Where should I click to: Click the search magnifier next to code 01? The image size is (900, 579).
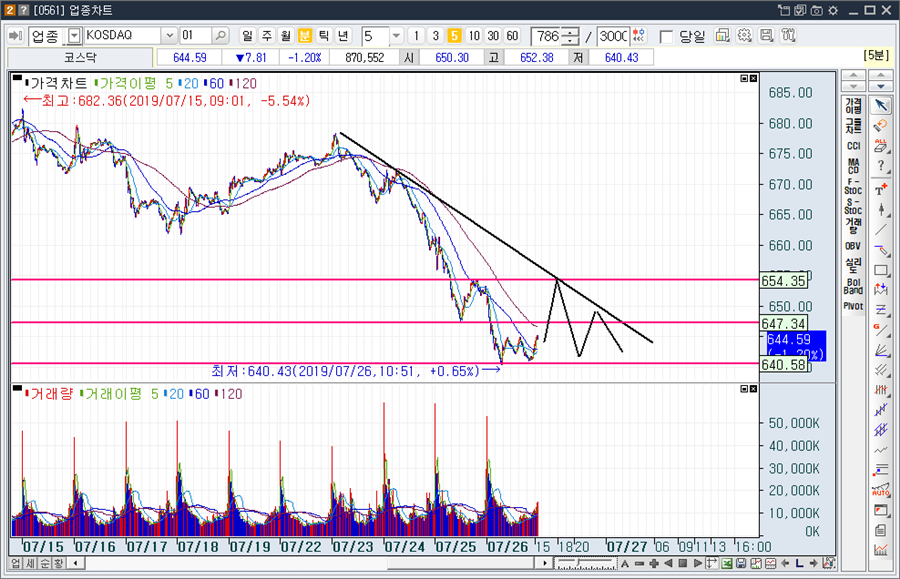(220, 36)
